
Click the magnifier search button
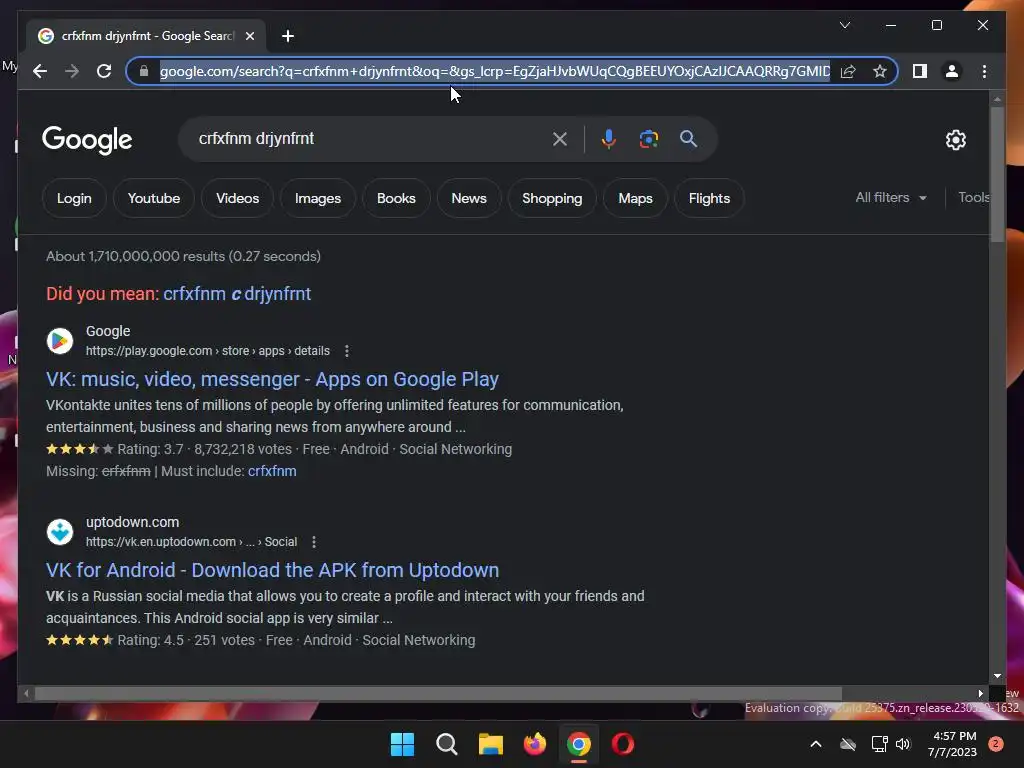[688, 138]
